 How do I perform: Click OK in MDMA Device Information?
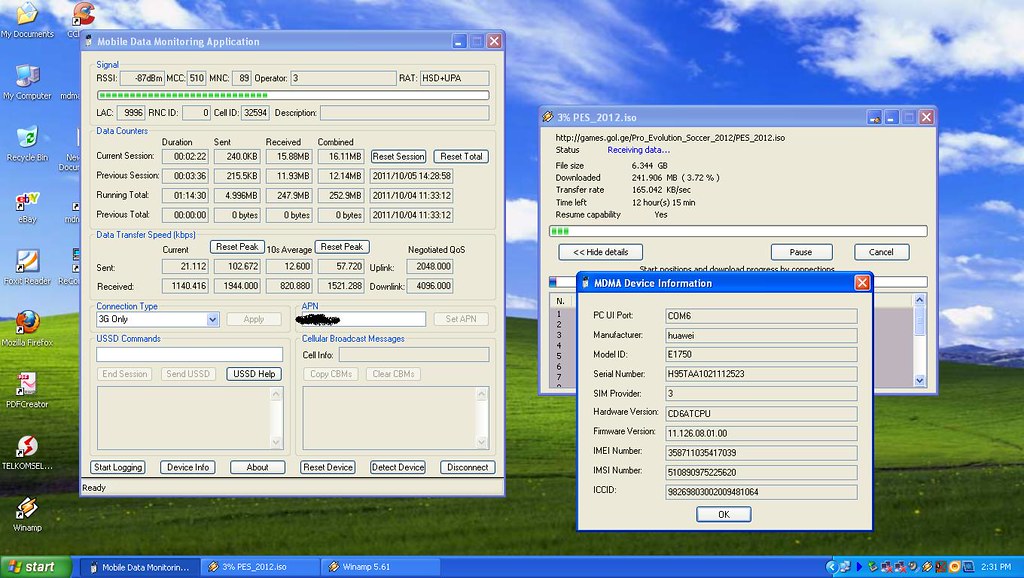point(724,515)
